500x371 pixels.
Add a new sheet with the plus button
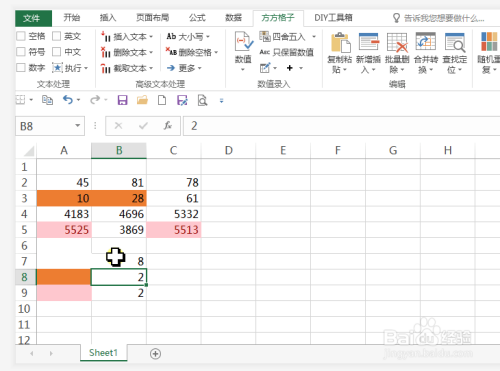(x=155, y=354)
